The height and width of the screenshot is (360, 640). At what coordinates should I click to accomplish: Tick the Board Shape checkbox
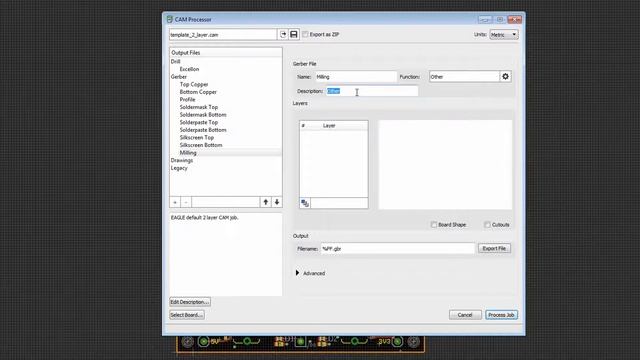coord(434,225)
